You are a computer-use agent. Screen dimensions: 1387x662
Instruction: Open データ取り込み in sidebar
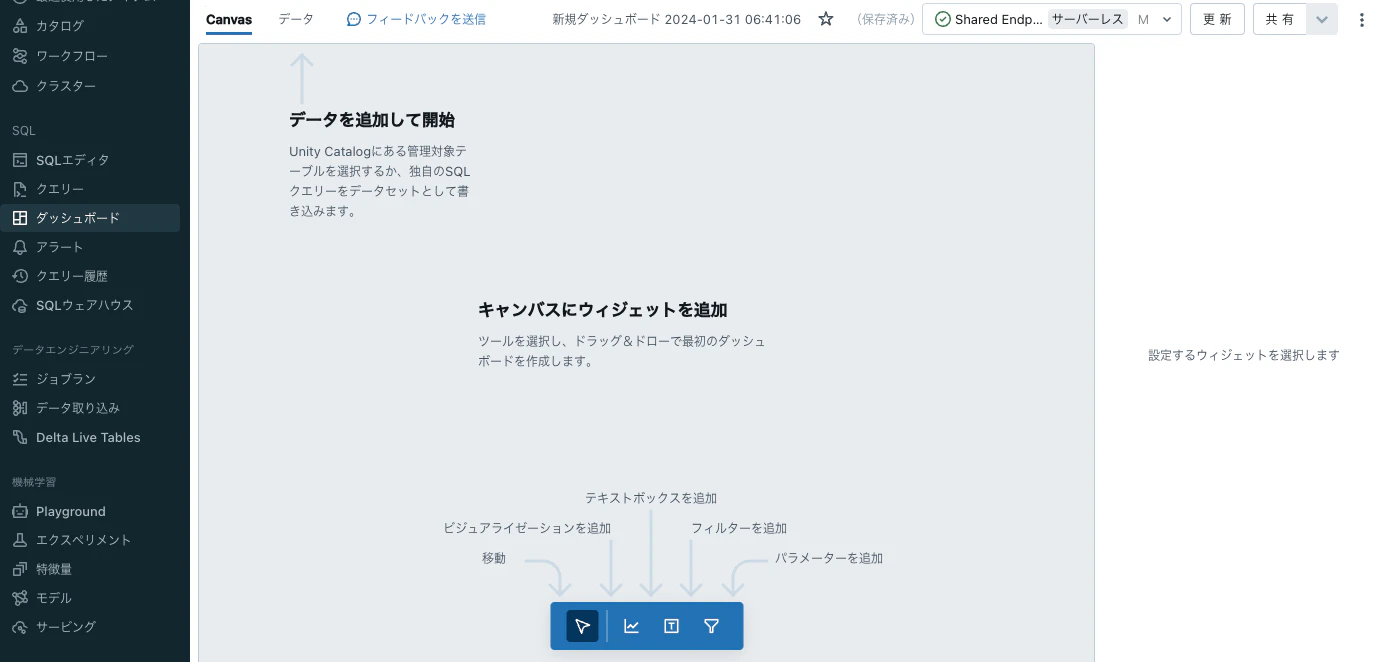(78, 408)
